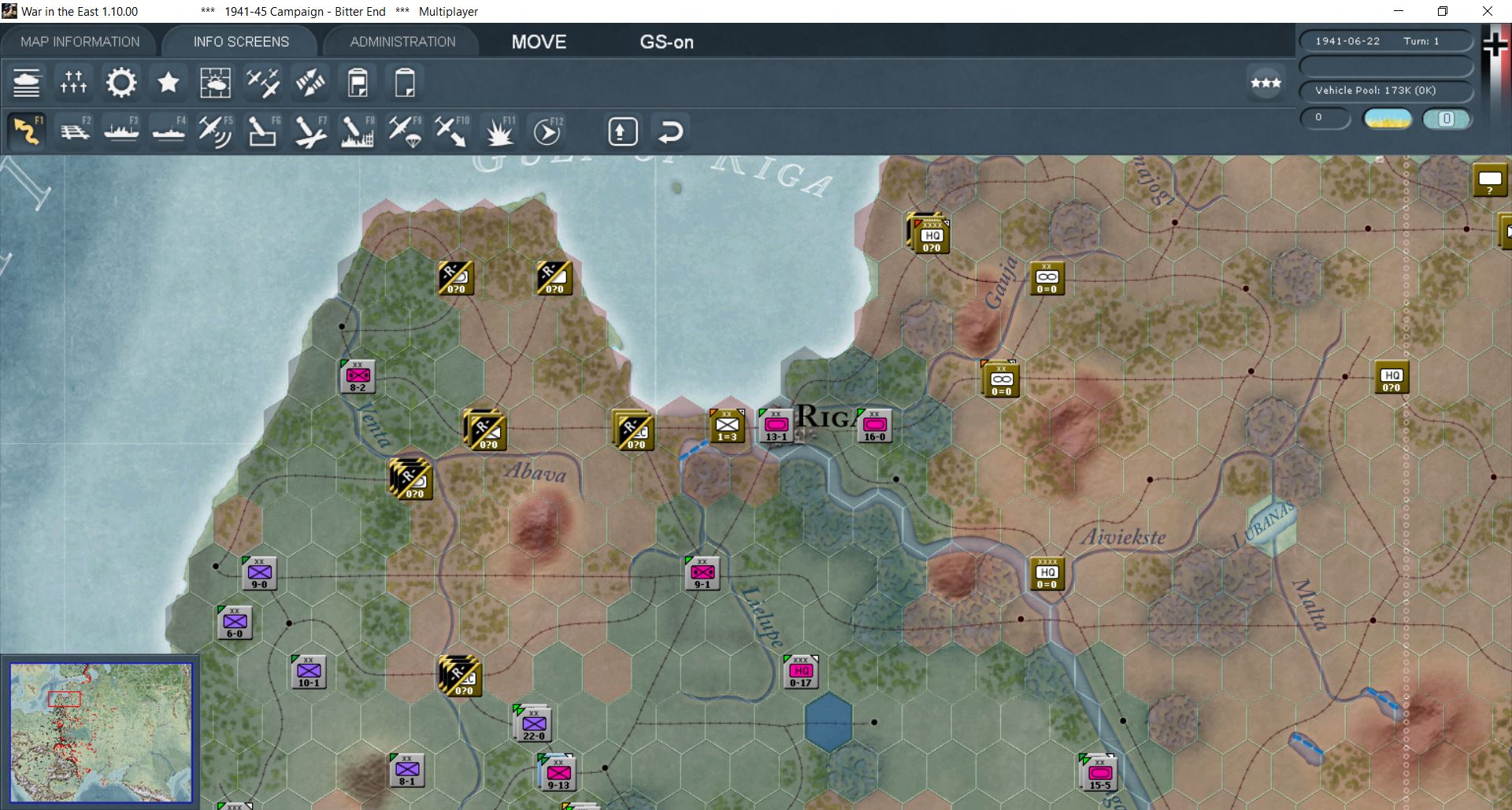Select the 9-13 motorized unit stack
This screenshot has width=1512, height=810.
point(558,773)
